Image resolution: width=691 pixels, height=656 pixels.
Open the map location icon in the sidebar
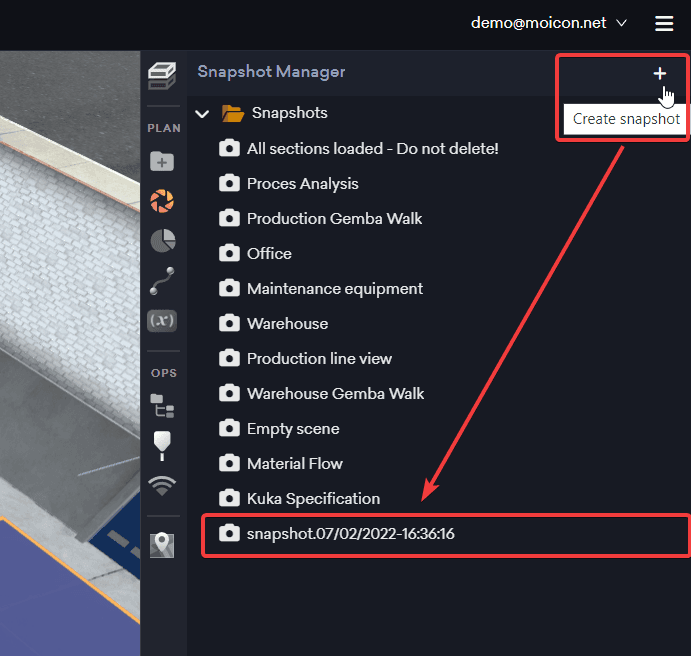click(x=162, y=545)
